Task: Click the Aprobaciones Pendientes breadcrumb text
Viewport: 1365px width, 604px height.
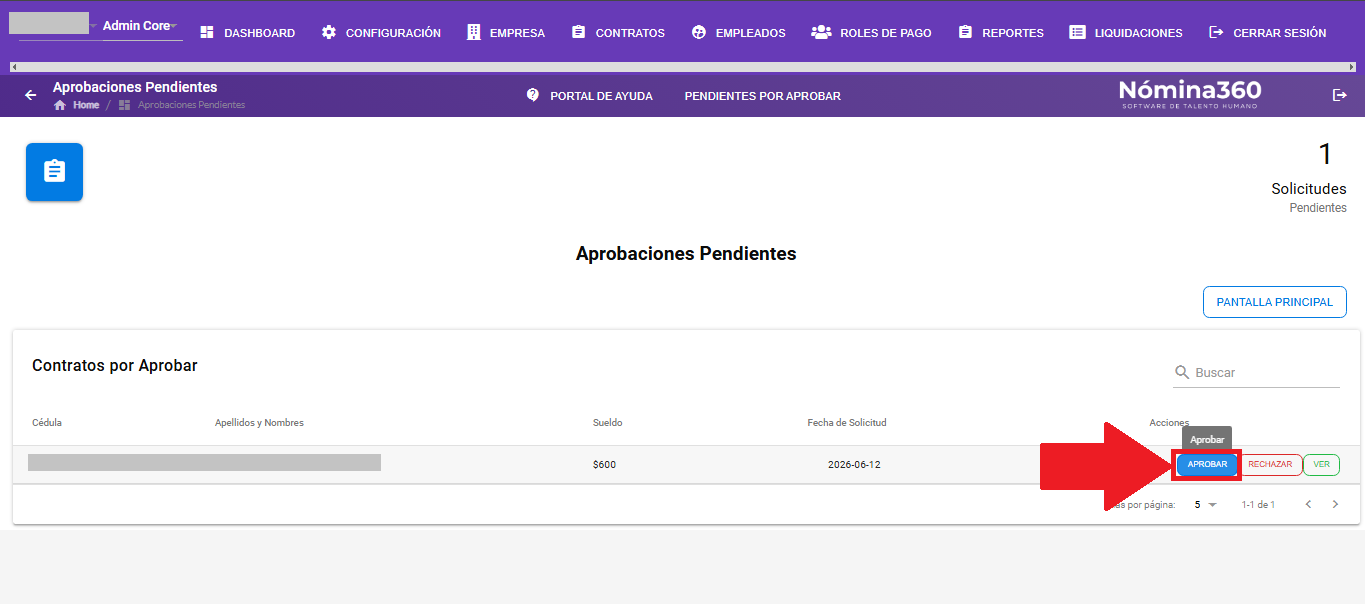Action: coord(191,105)
